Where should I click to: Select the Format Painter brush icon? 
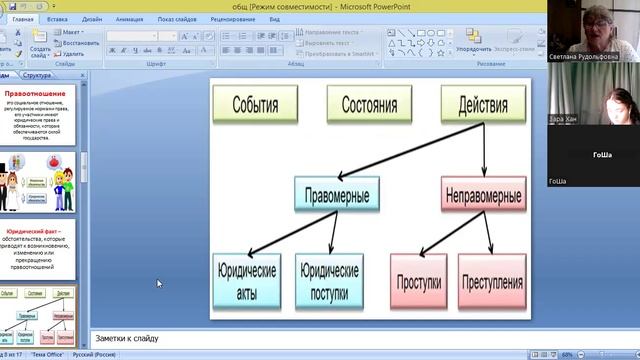pyautogui.click(x=18, y=53)
